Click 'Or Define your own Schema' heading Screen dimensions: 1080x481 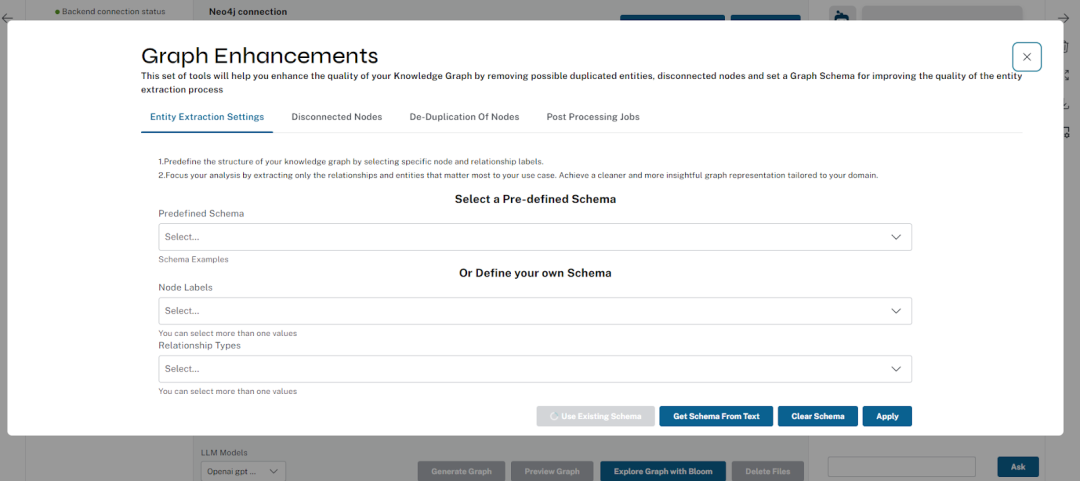point(535,273)
